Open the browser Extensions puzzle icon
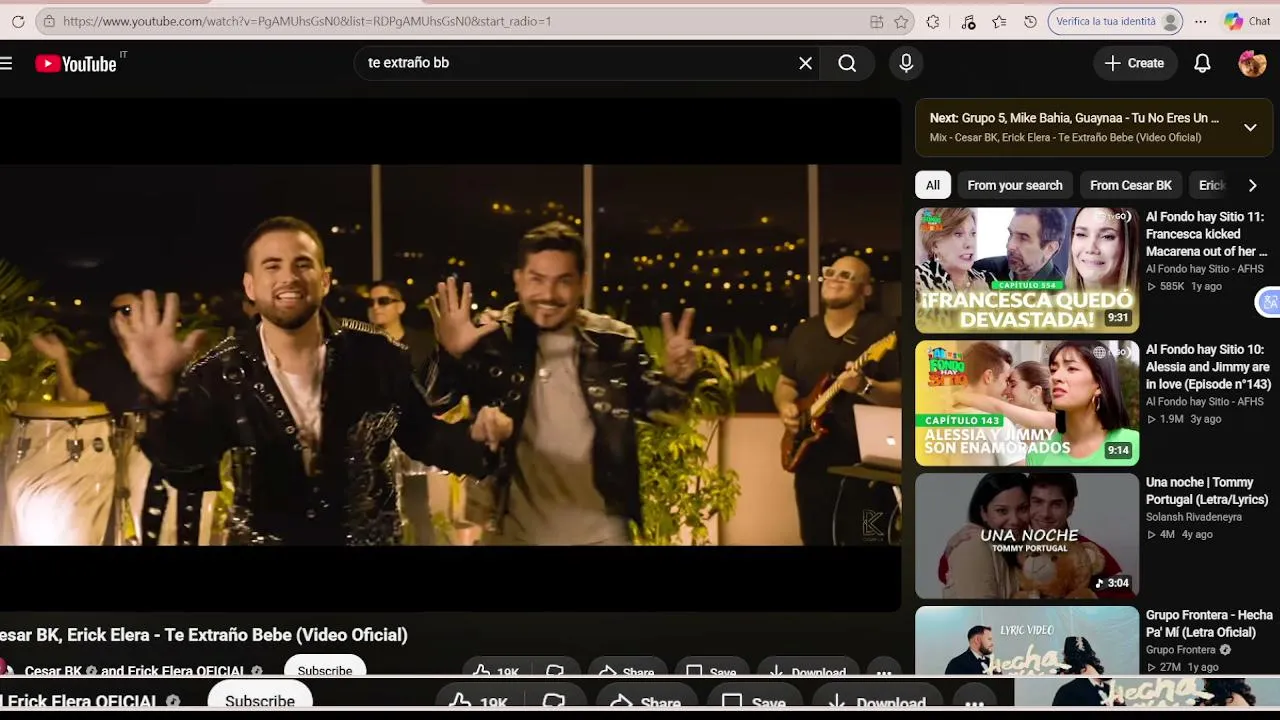The image size is (1280, 720). click(933, 21)
